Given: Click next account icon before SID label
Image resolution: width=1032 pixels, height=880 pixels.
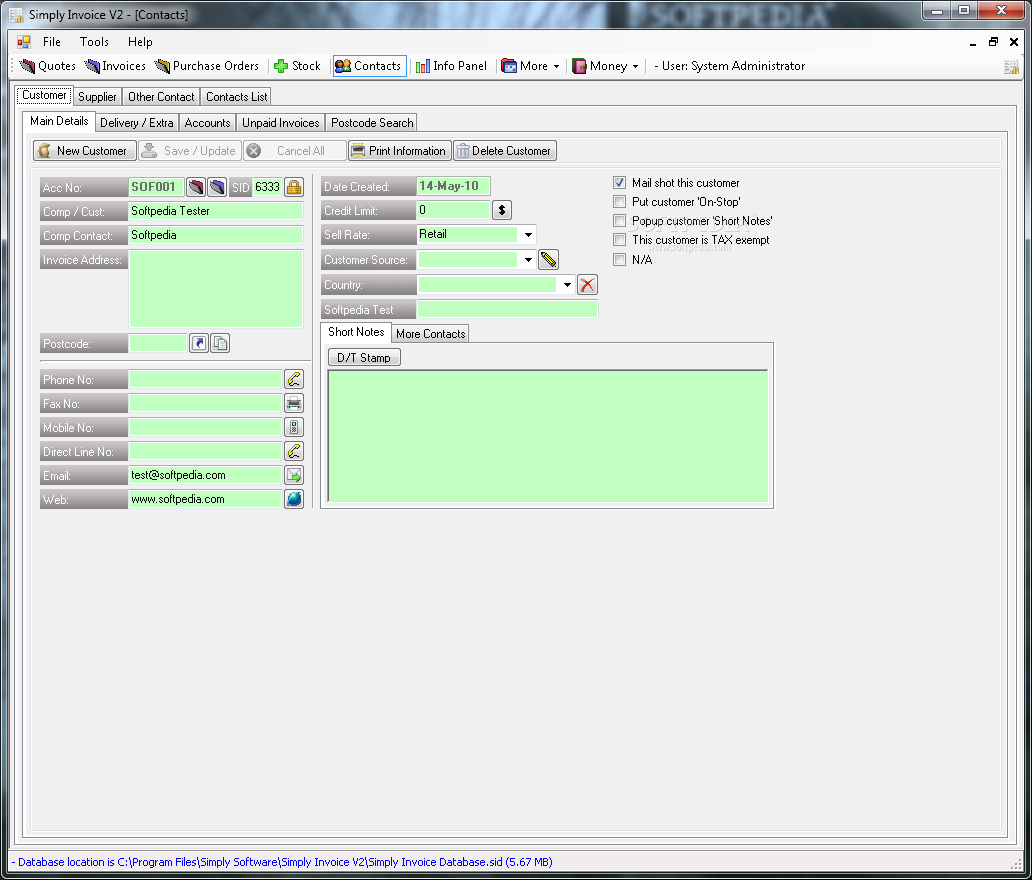Looking at the screenshot, I should coord(217,187).
